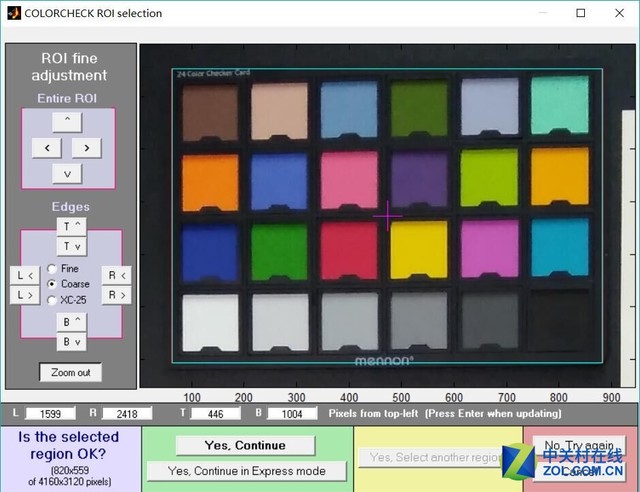Click the B v edge button
Image resolution: width=640 pixels, height=492 pixels.
pos(71,342)
